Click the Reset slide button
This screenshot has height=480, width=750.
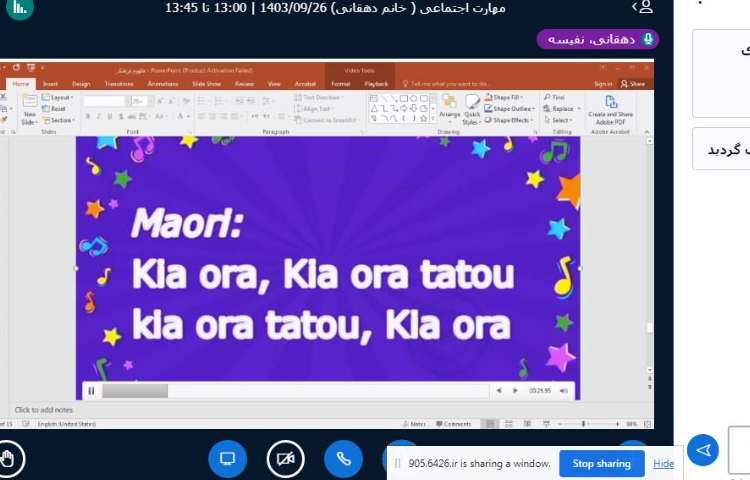click(x=54, y=109)
